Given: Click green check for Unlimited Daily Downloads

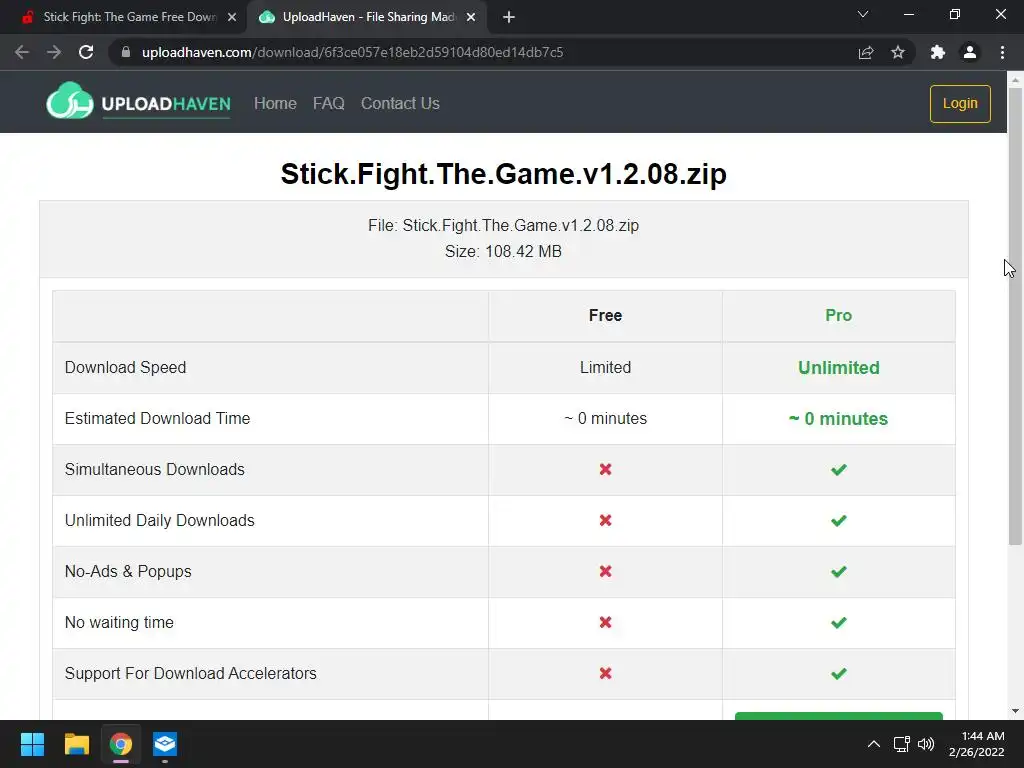Looking at the screenshot, I should pos(839,520).
